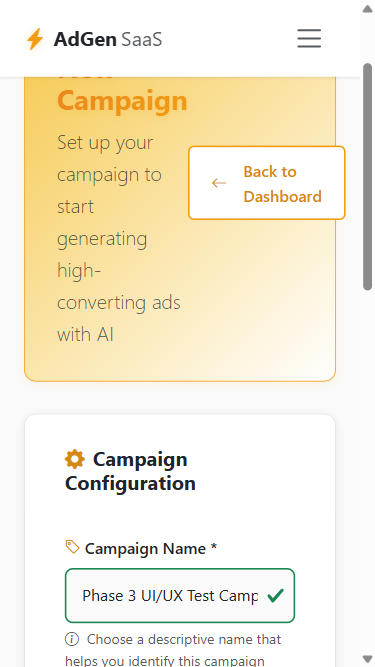This screenshot has width=375, height=667.
Task: Click the AdGen SaaS brand name
Action: click(108, 40)
